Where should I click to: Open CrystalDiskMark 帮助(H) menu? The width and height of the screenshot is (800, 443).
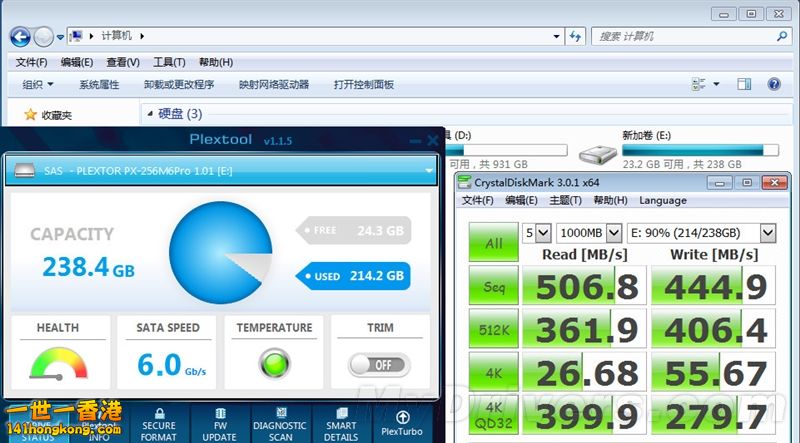pyautogui.click(x=610, y=201)
